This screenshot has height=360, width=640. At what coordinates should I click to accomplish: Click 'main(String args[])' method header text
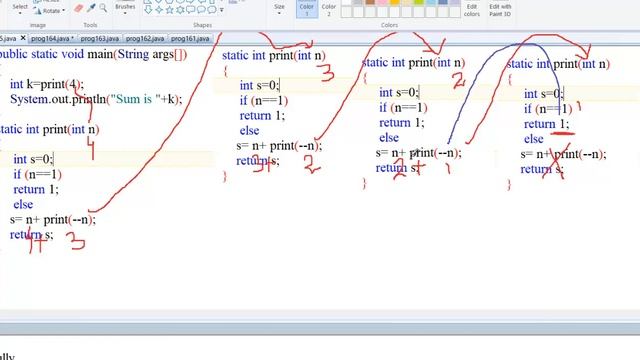click(137, 54)
